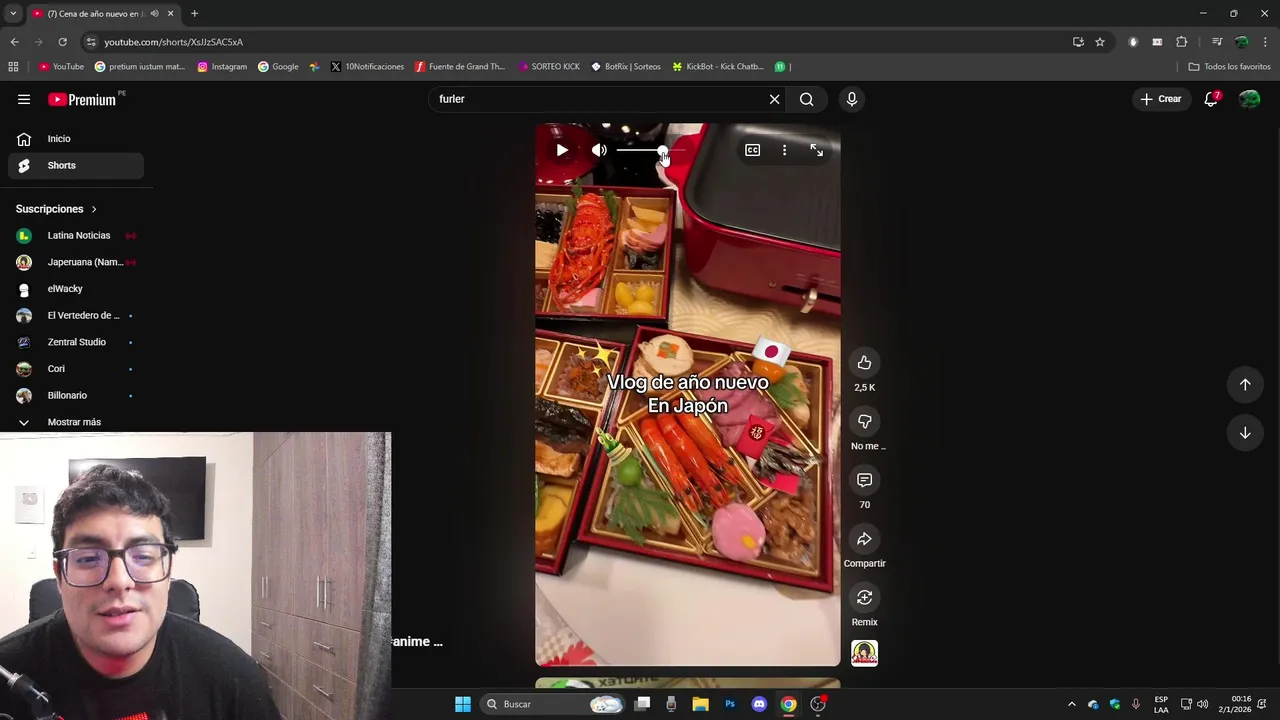Image resolution: width=1280 pixels, height=720 pixels.
Task: Play the paused Short
Action: 562,150
